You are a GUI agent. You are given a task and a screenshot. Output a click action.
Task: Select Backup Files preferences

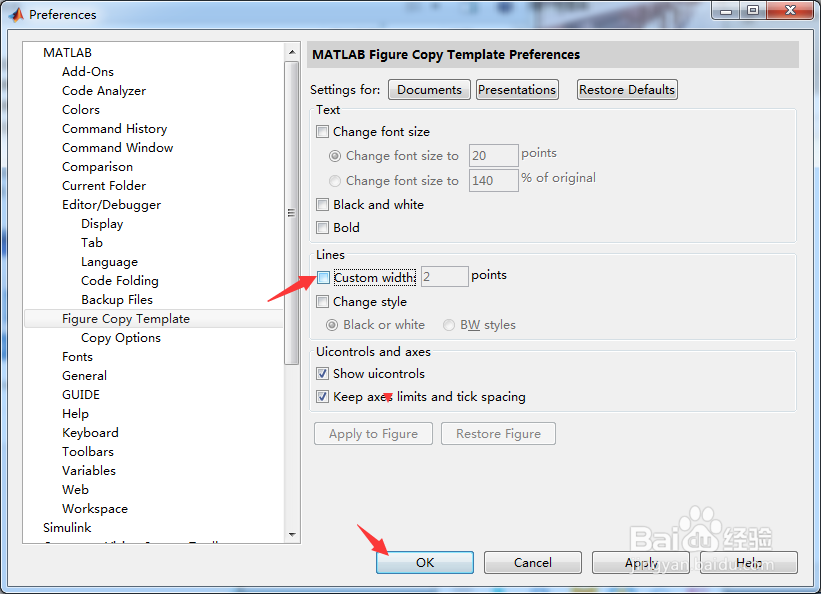(117, 300)
